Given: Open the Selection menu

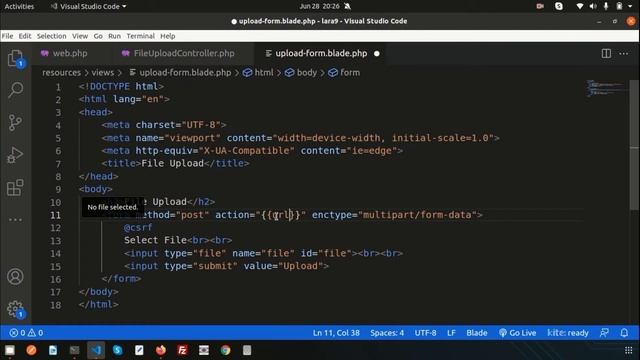Looking at the screenshot, I should (x=51, y=36).
